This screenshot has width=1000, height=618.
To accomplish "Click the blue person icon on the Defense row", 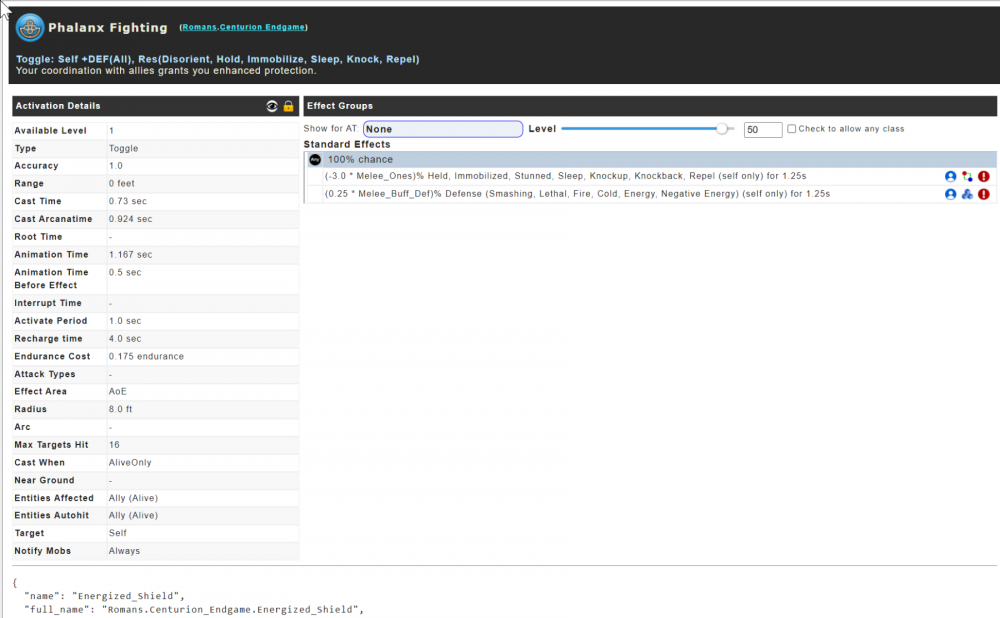I will tap(950, 194).
